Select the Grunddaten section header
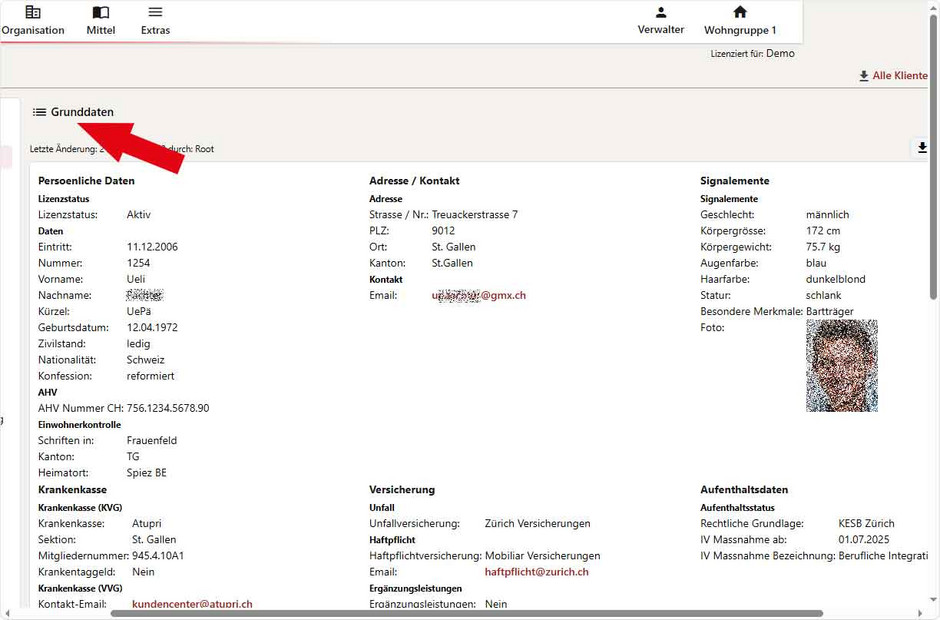 [x=81, y=113]
